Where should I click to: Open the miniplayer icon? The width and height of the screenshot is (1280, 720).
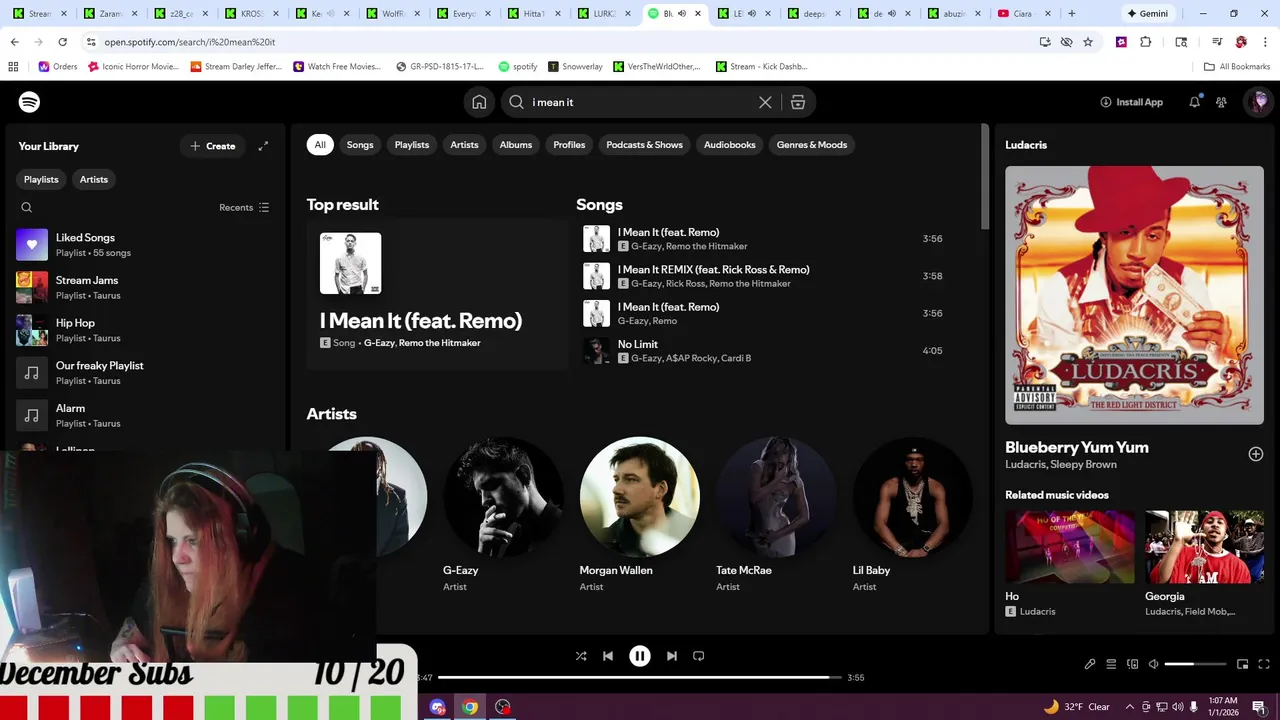point(1243,664)
